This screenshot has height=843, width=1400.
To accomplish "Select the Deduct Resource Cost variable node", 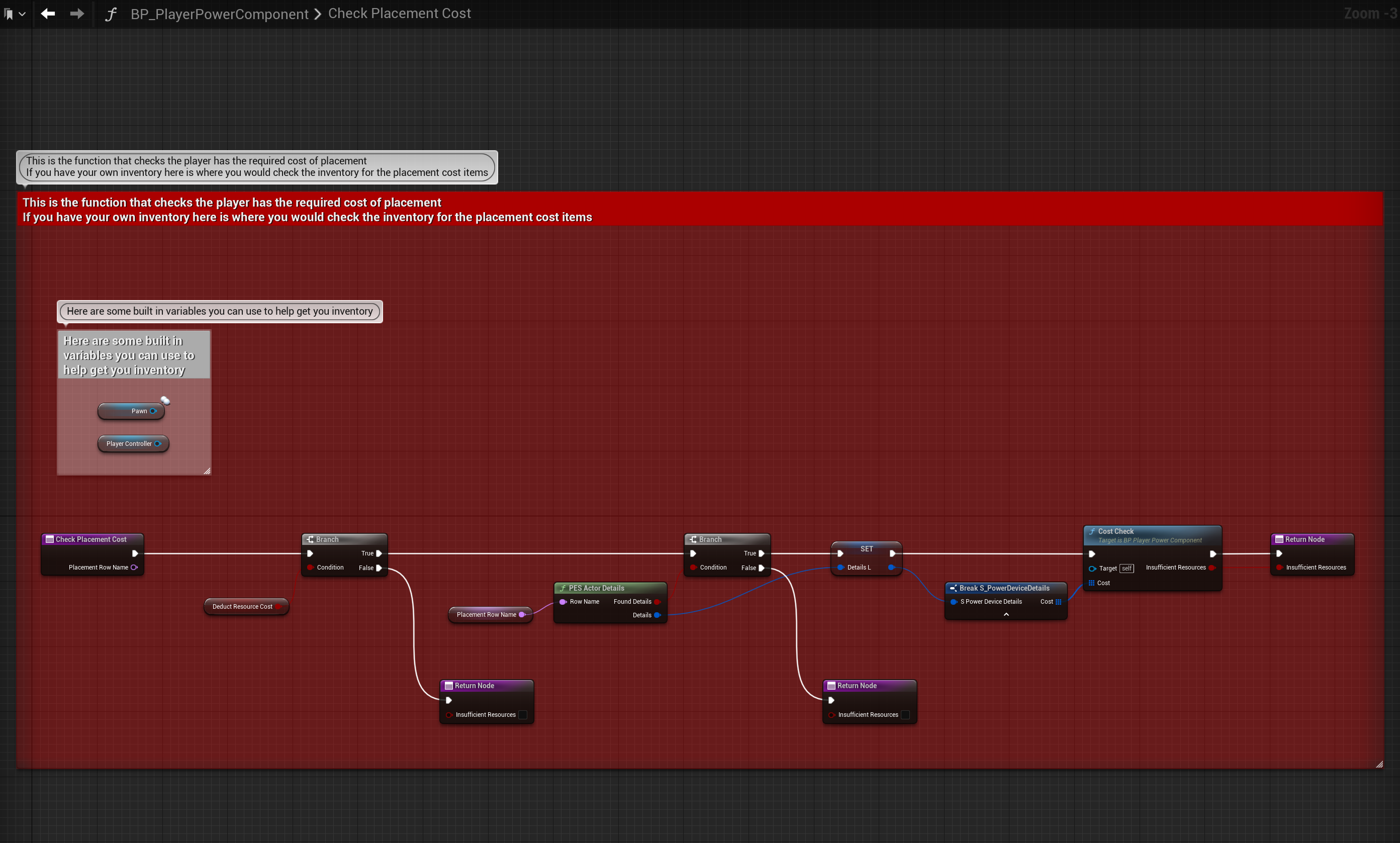I will pyautogui.click(x=242, y=607).
